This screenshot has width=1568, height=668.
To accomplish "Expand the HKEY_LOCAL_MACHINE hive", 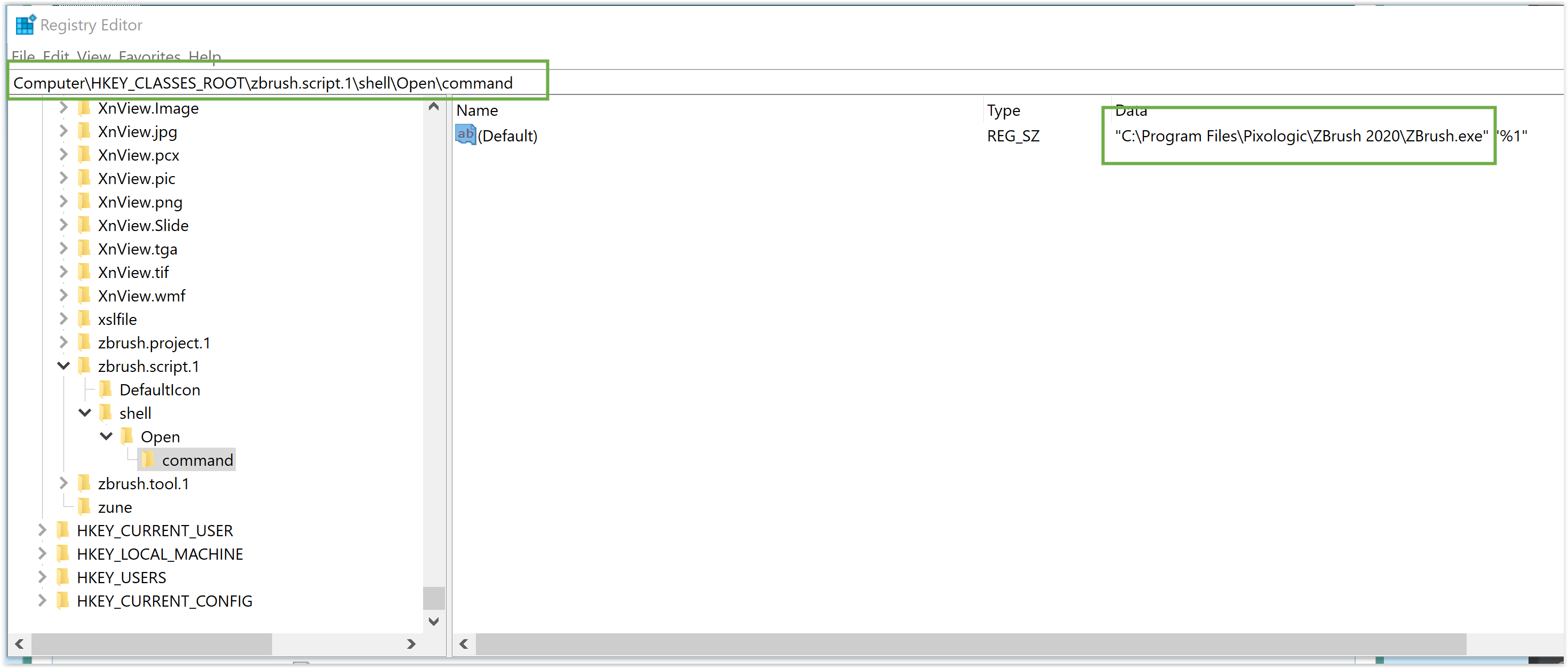I will [42, 553].
